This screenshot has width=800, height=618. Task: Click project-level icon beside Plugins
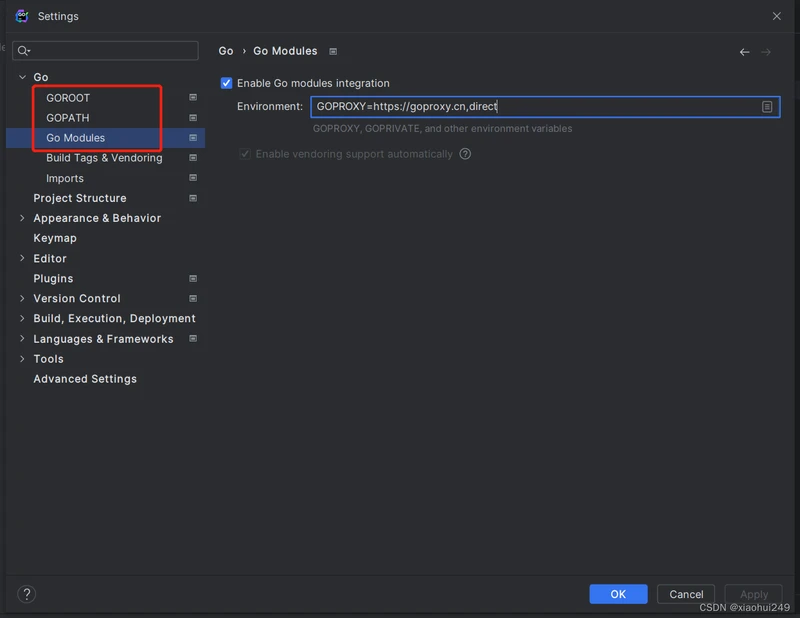[193, 279]
